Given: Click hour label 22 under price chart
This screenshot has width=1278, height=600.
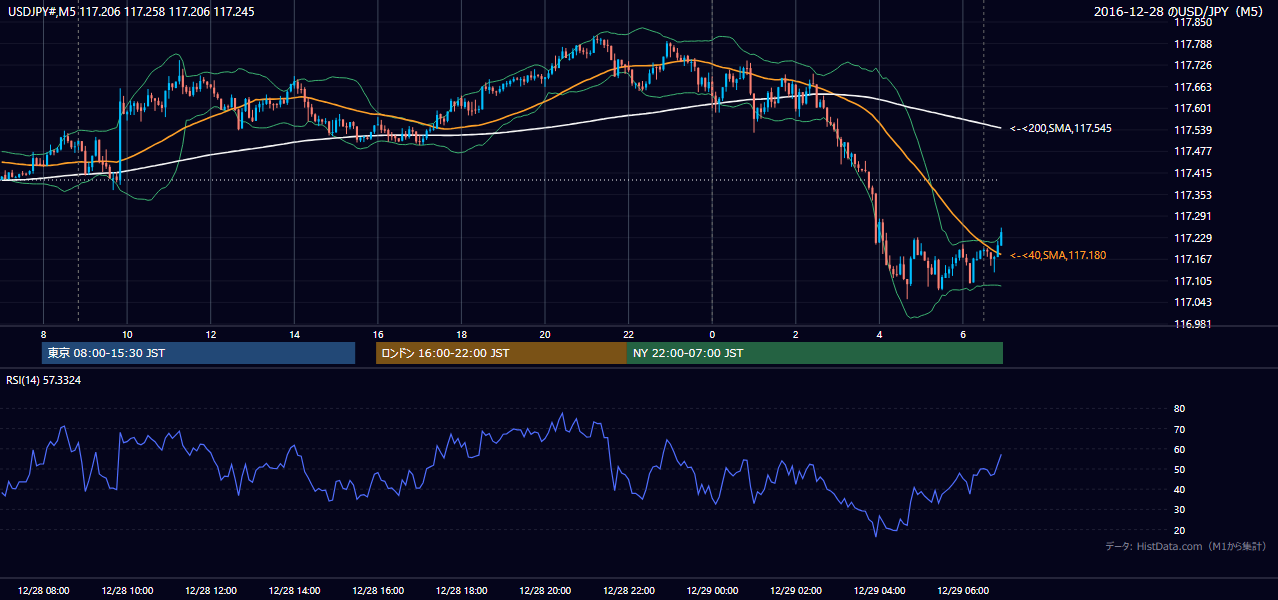Looking at the screenshot, I should tap(629, 334).
